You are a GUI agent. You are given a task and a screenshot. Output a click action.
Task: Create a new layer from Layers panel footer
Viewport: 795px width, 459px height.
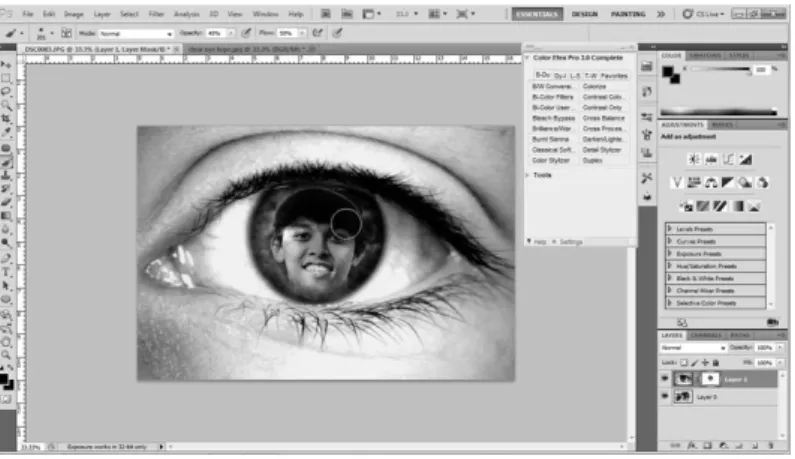[x=755, y=446]
